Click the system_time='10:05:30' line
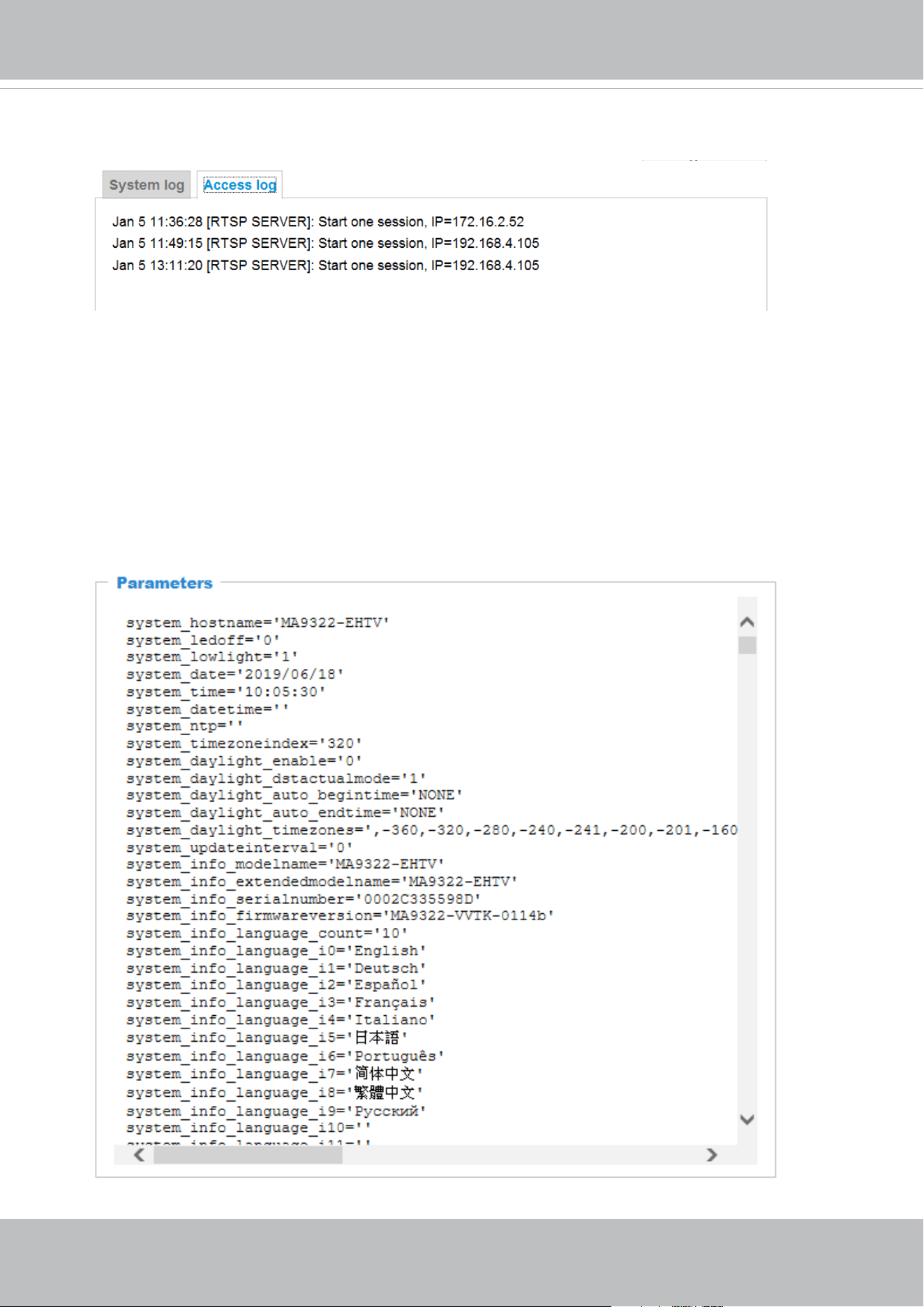 coord(226,692)
